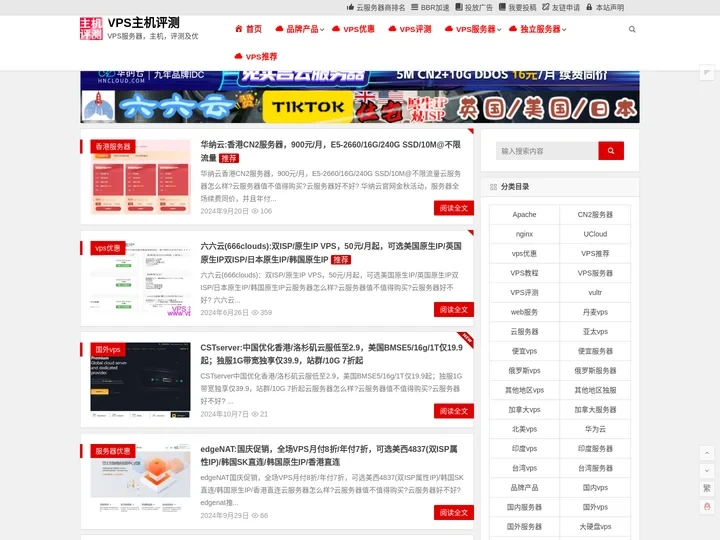Select 丹麦vps category
The width and height of the screenshot is (720, 540).
click(x=595, y=312)
